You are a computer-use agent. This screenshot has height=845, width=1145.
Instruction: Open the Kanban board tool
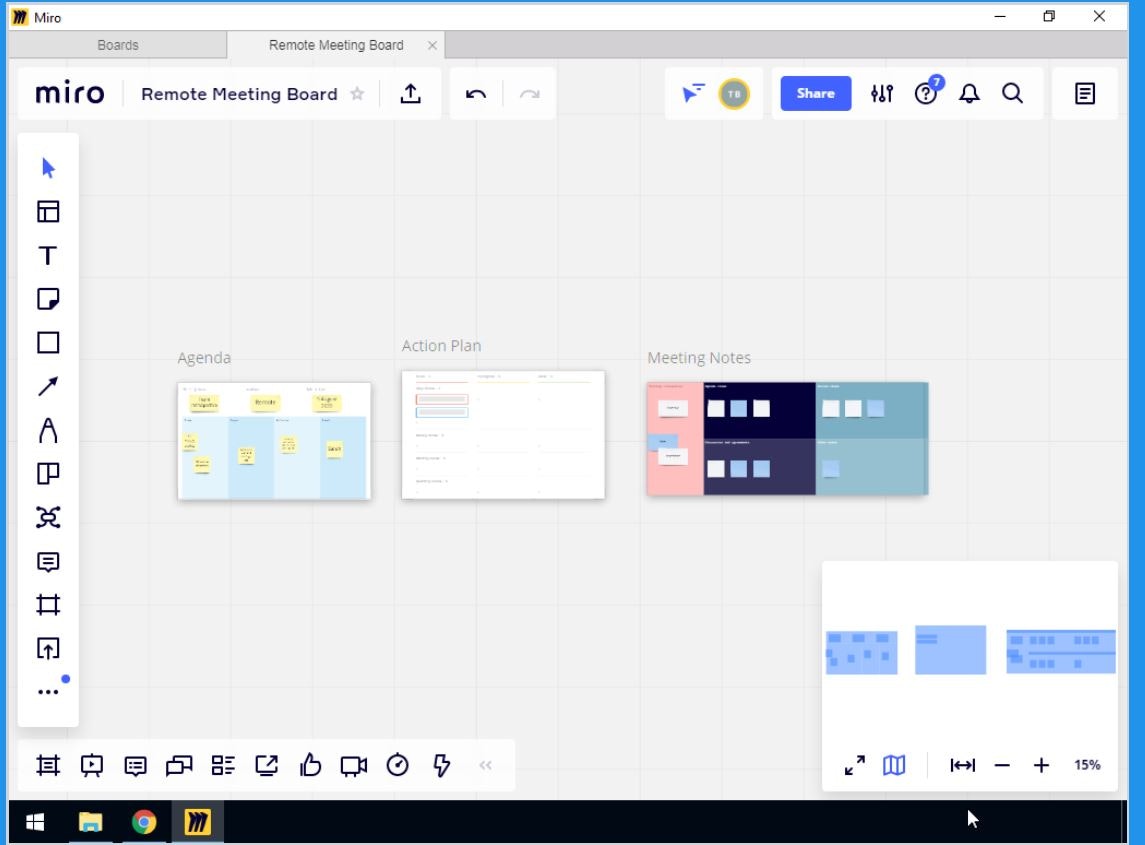pyautogui.click(x=48, y=474)
